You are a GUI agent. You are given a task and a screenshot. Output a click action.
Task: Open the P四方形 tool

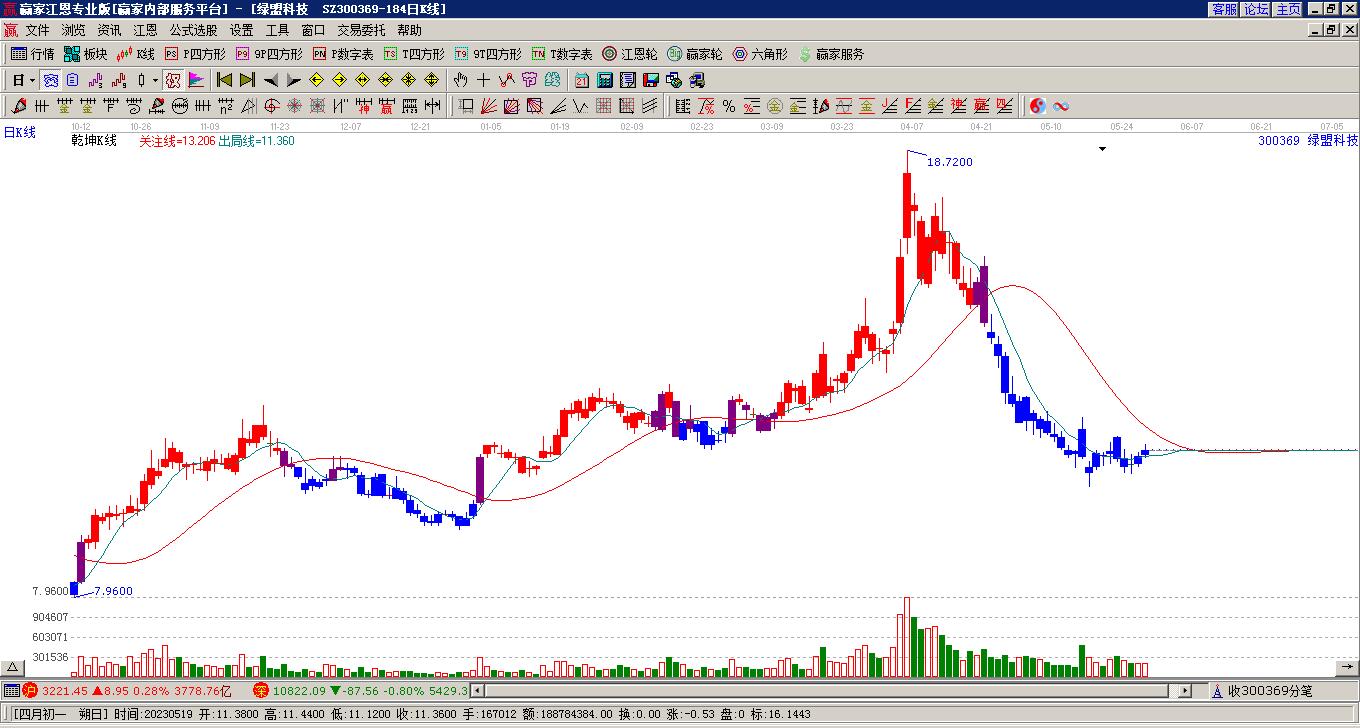pos(196,54)
